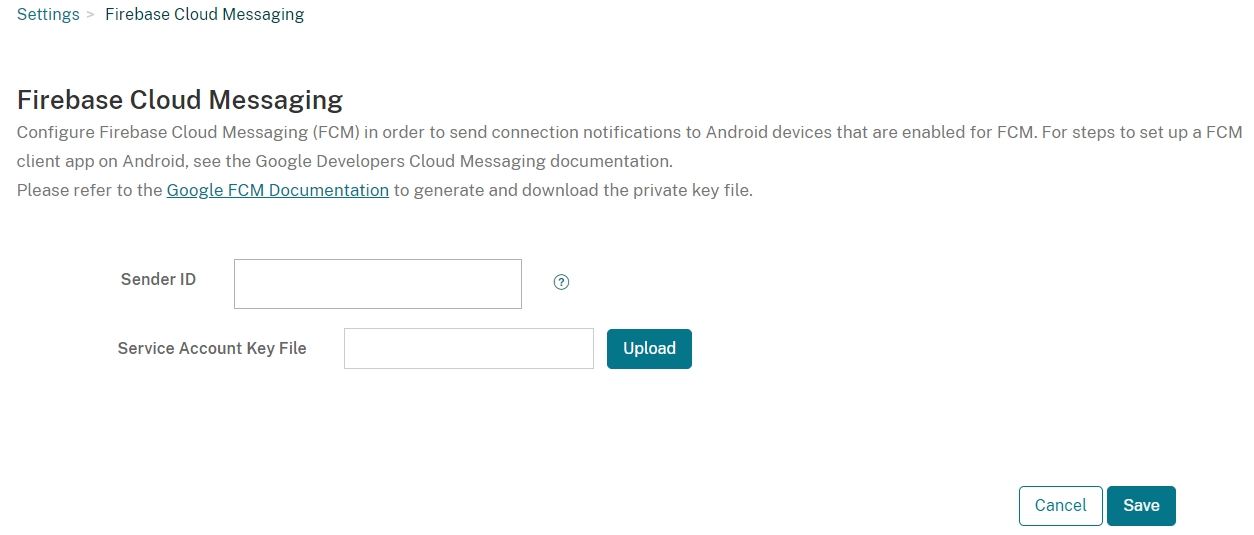This screenshot has height=535, width=1254.
Task: Click the Firebase Cloud Messaging page heading
Action: coord(180,100)
